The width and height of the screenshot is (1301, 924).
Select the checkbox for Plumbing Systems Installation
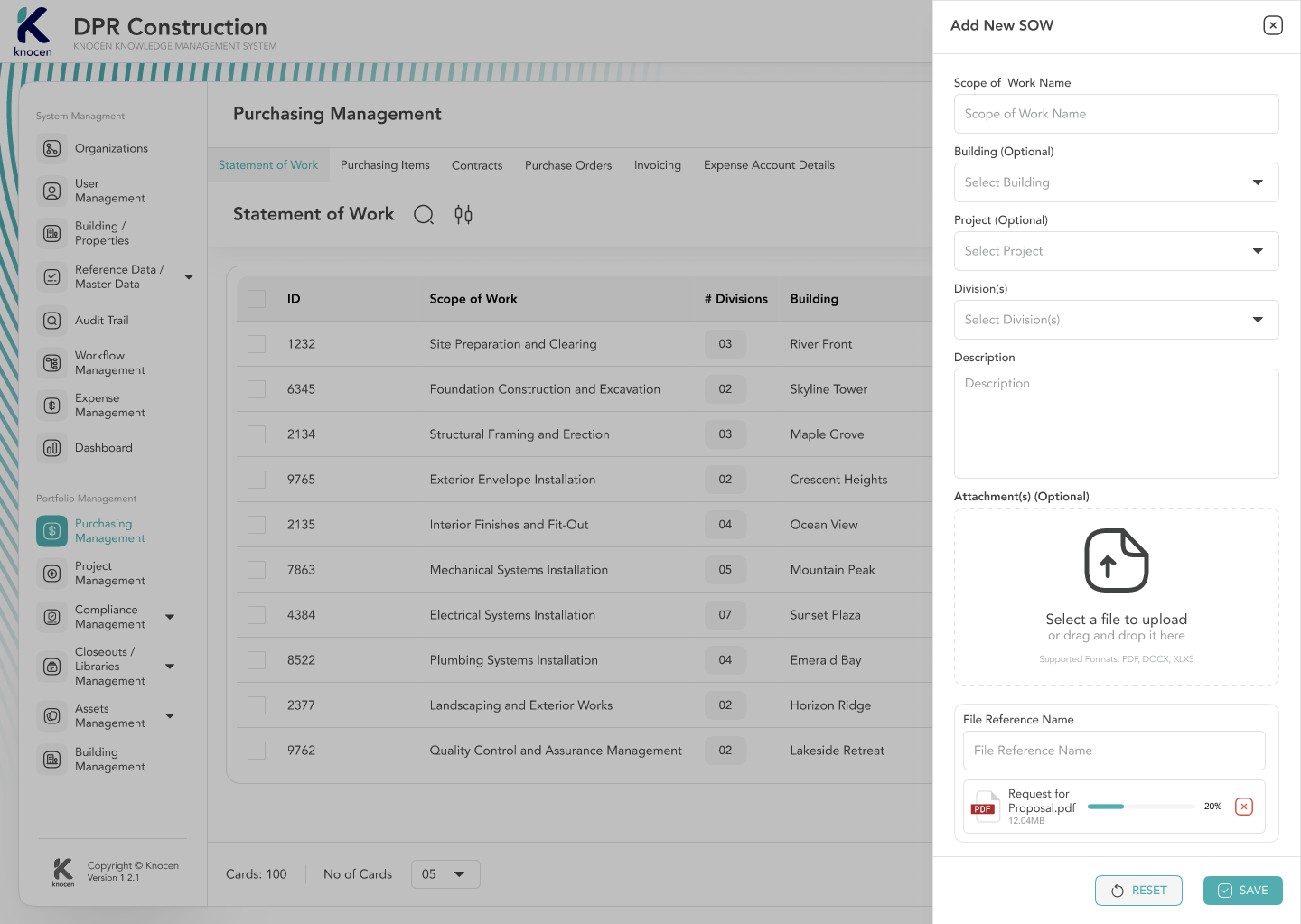pos(257,660)
